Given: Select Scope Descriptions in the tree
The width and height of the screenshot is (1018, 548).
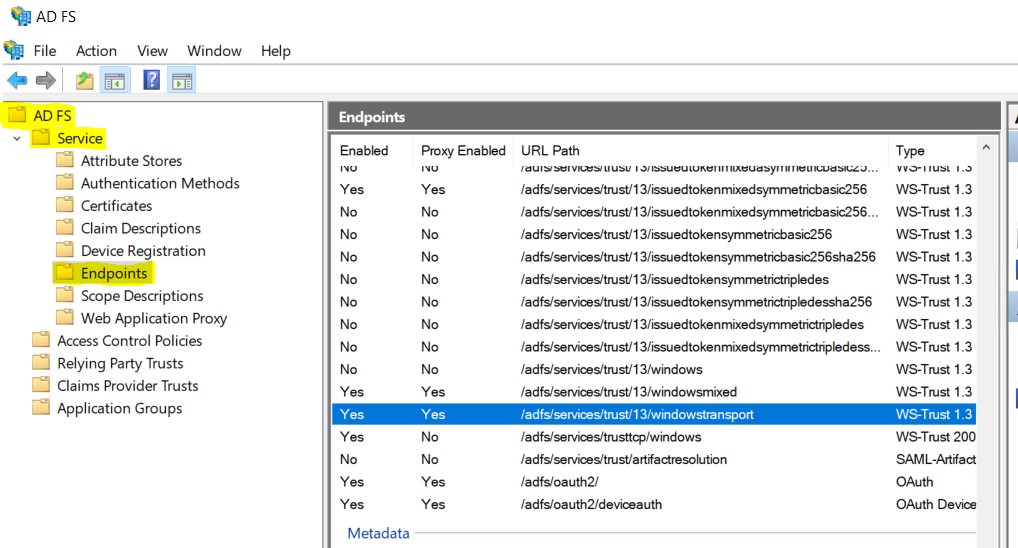Looking at the screenshot, I should 142,295.
